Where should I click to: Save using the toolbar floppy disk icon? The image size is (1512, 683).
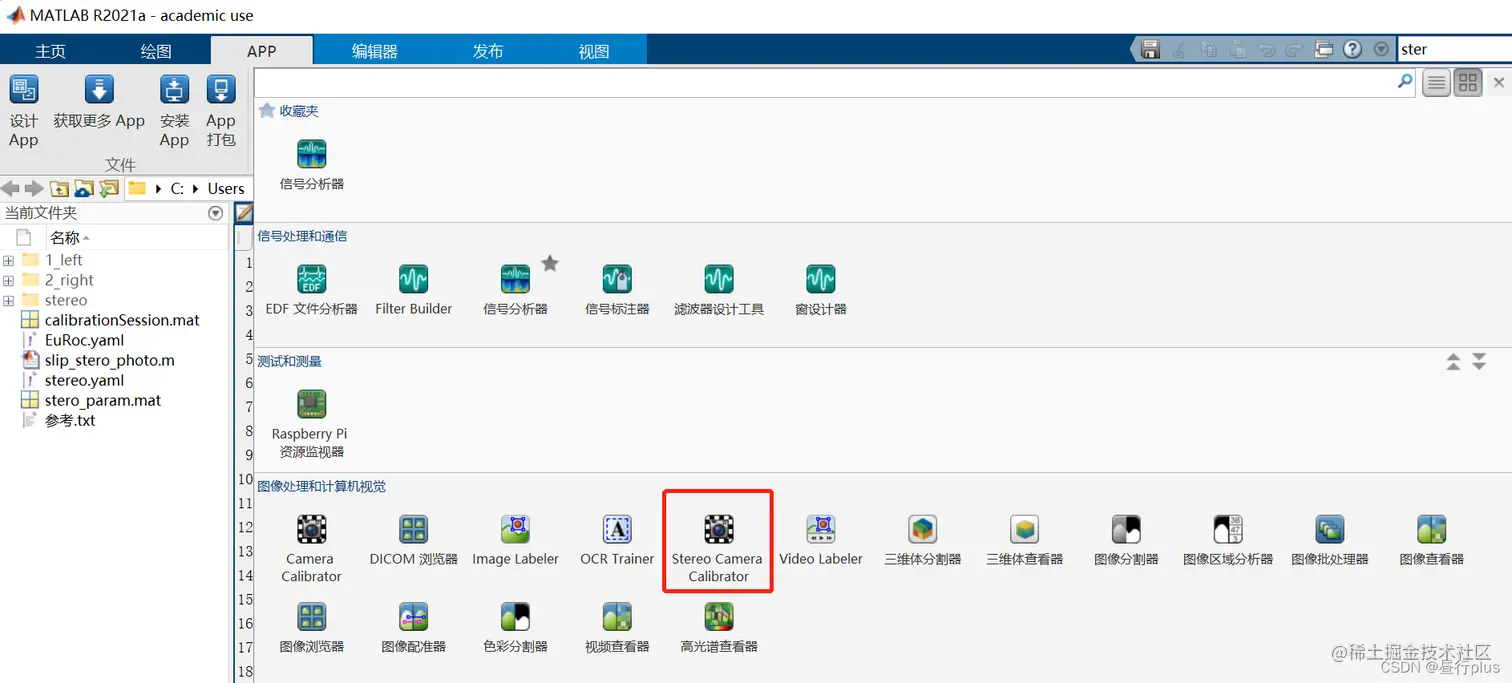click(x=1151, y=49)
